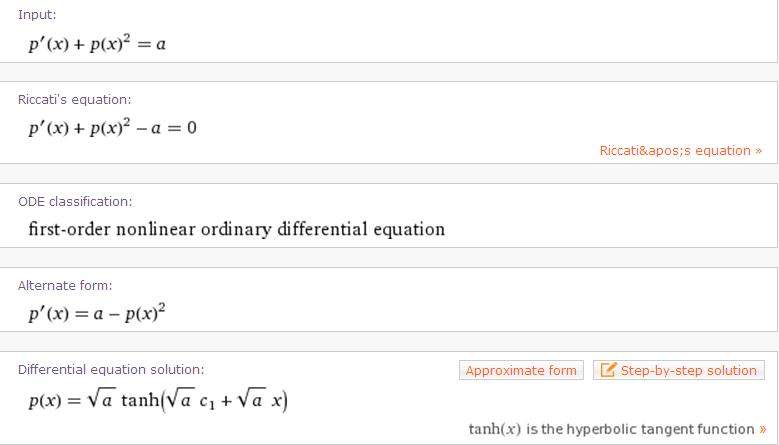The width and height of the screenshot is (779, 445).
Task: Click the "Differential equation solution:" pod heading
Action: [x=111, y=369]
